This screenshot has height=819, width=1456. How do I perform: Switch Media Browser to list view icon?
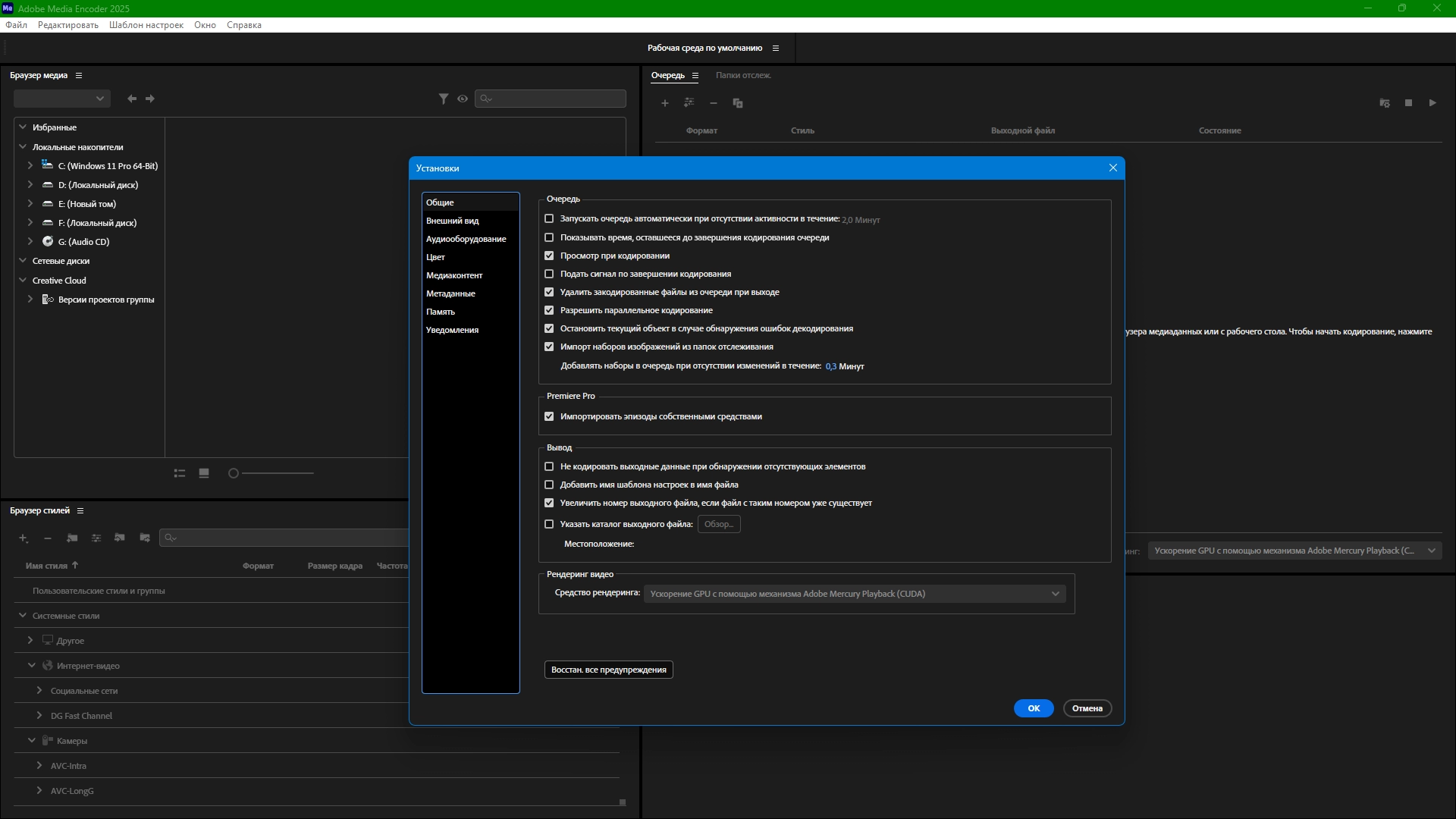(x=180, y=473)
